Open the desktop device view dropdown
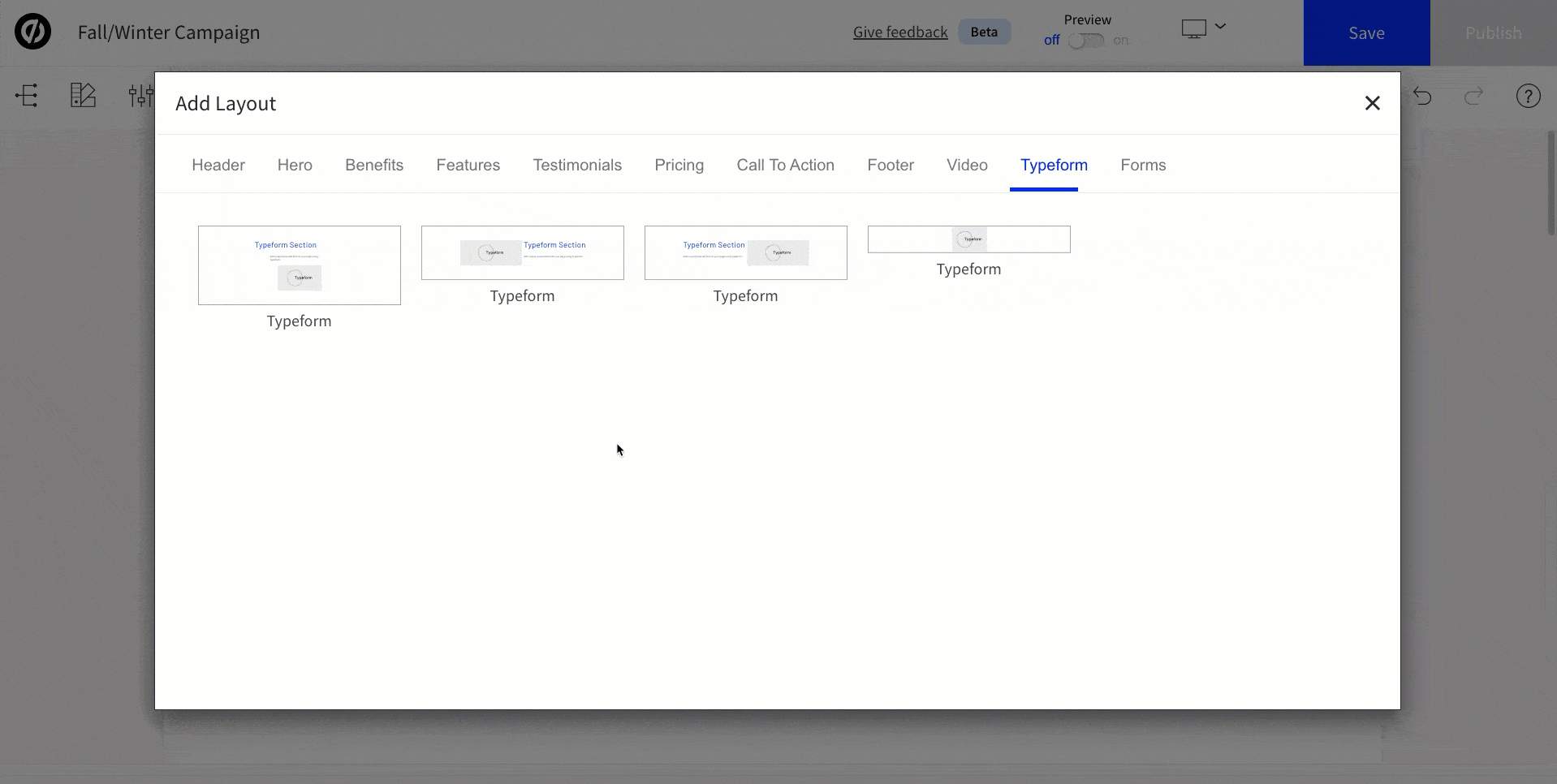Image resolution: width=1557 pixels, height=784 pixels. pyautogui.click(x=1203, y=29)
